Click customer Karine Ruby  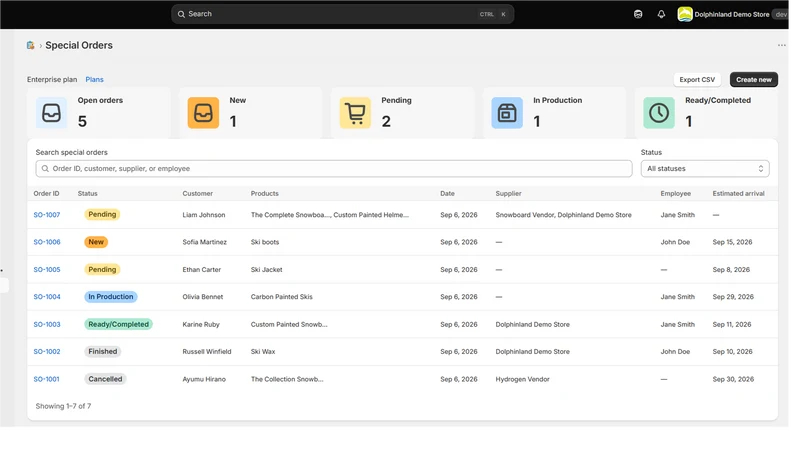201,324
